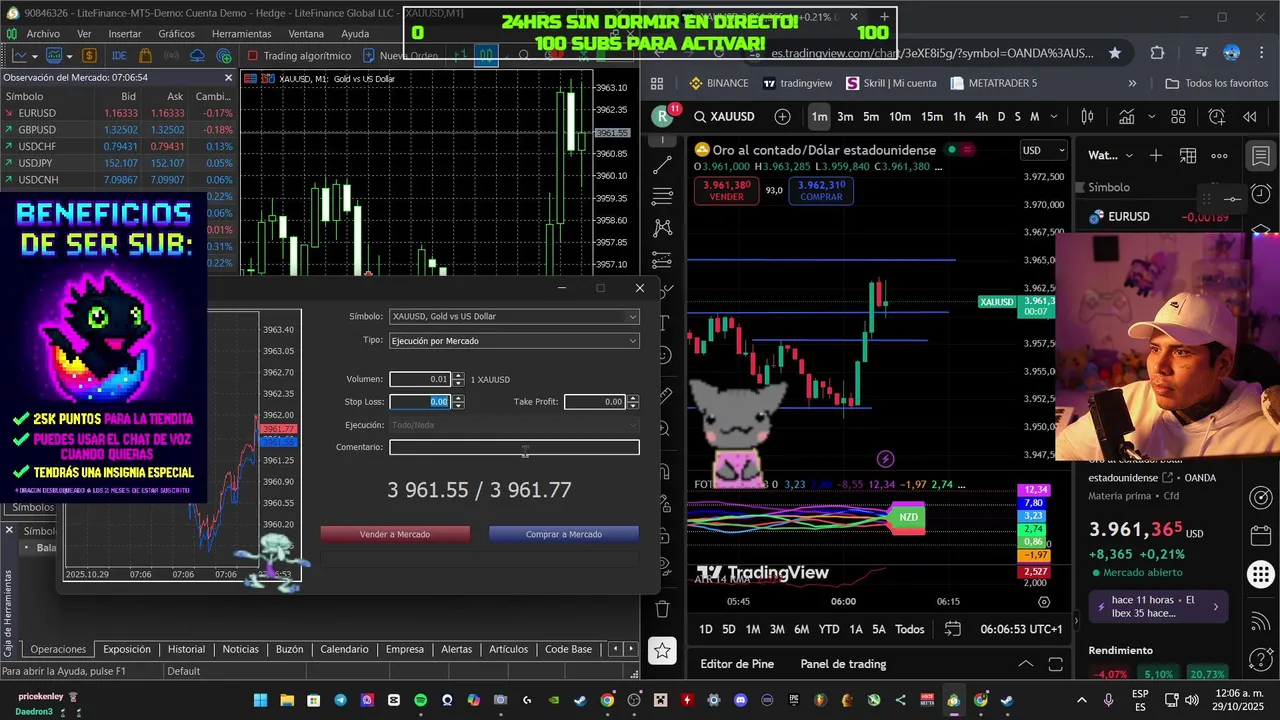
Task: Click Vender a Mercado button
Action: point(395,534)
